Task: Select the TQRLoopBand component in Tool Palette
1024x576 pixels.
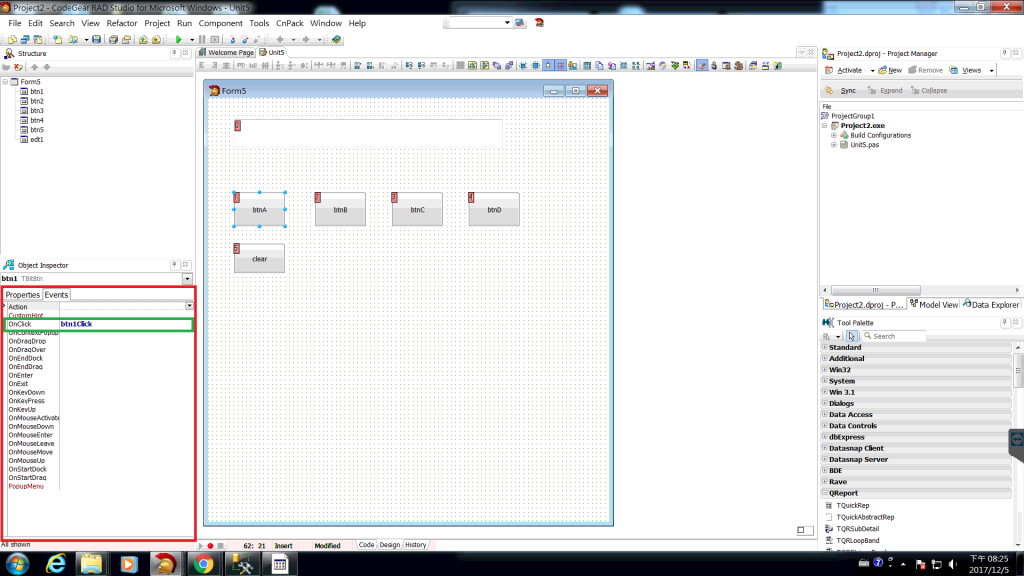Action: 857,541
